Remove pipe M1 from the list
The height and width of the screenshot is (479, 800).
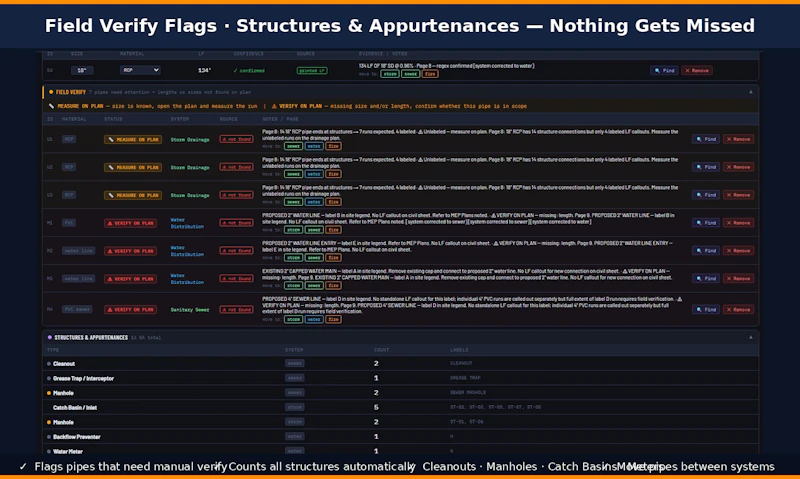pyautogui.click(x=738, y=223)
